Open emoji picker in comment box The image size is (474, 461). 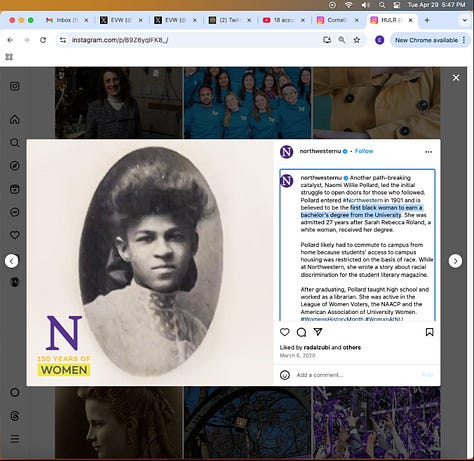[285, 375]
